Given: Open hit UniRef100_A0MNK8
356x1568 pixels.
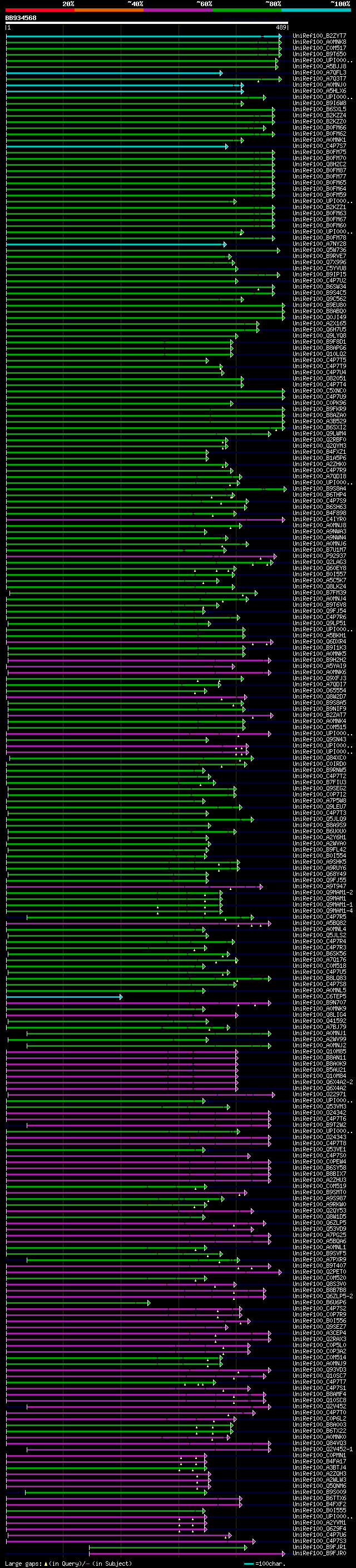Looking at the screenshot, I should [319, 42].
